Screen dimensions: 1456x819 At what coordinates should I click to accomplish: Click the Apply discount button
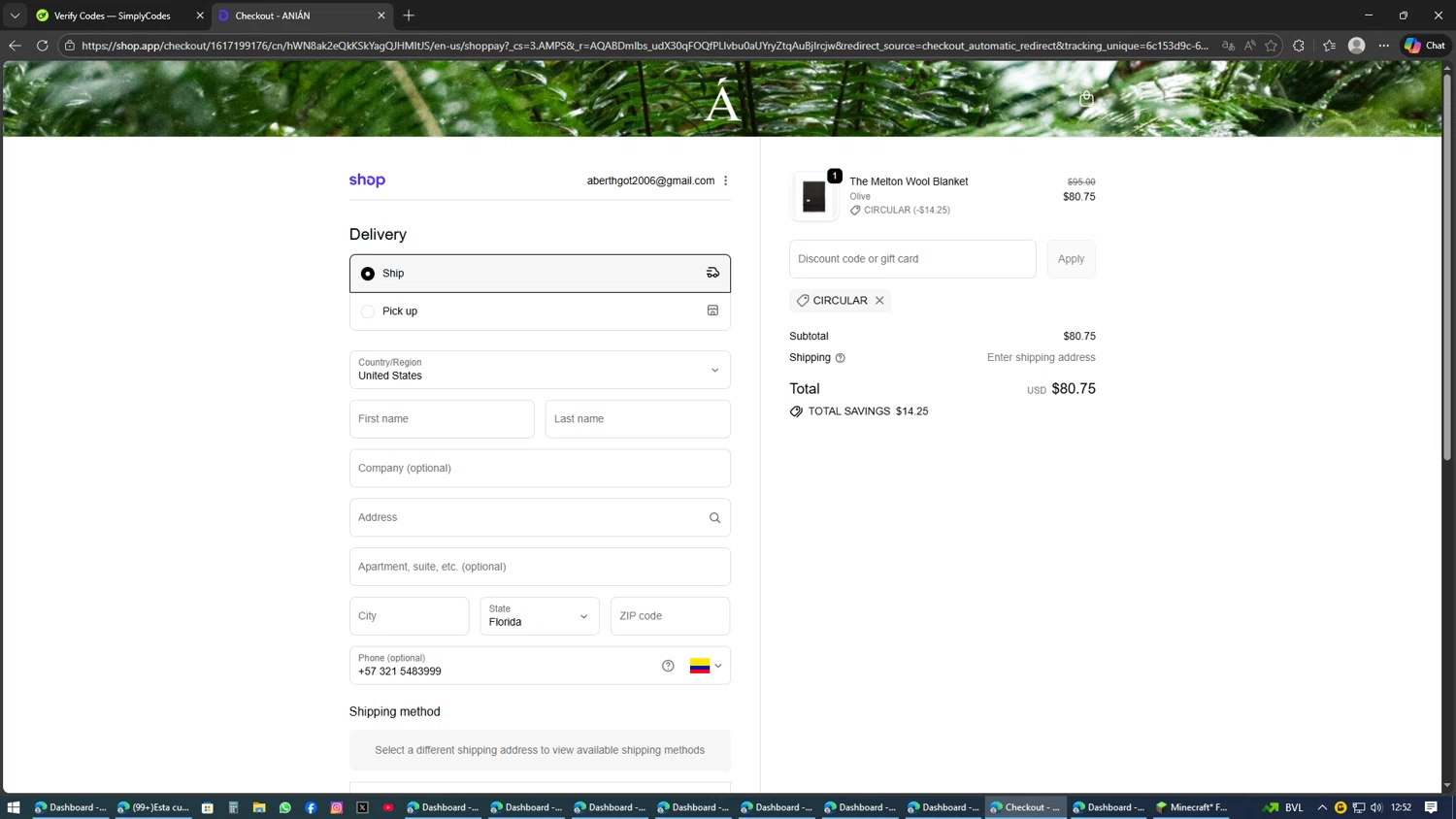(1071, 259)
